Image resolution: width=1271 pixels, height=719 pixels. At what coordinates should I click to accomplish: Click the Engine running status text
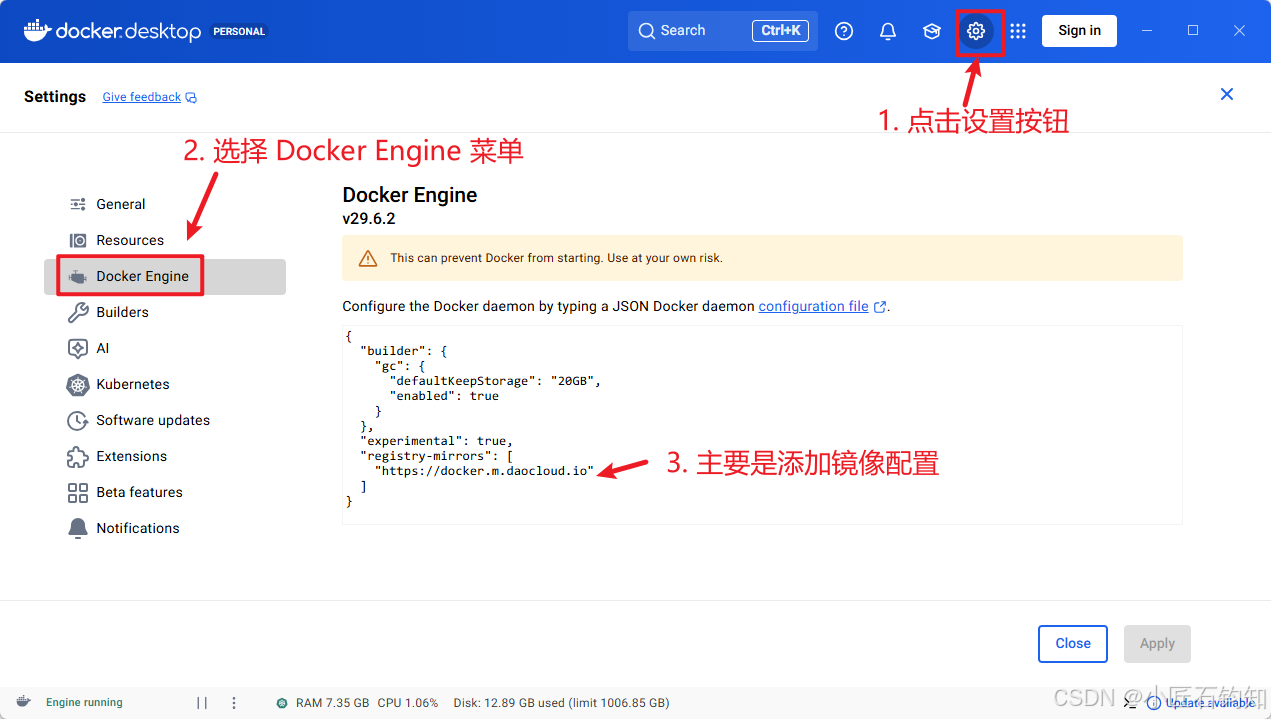pyautogui.click(x=84, y=703)
